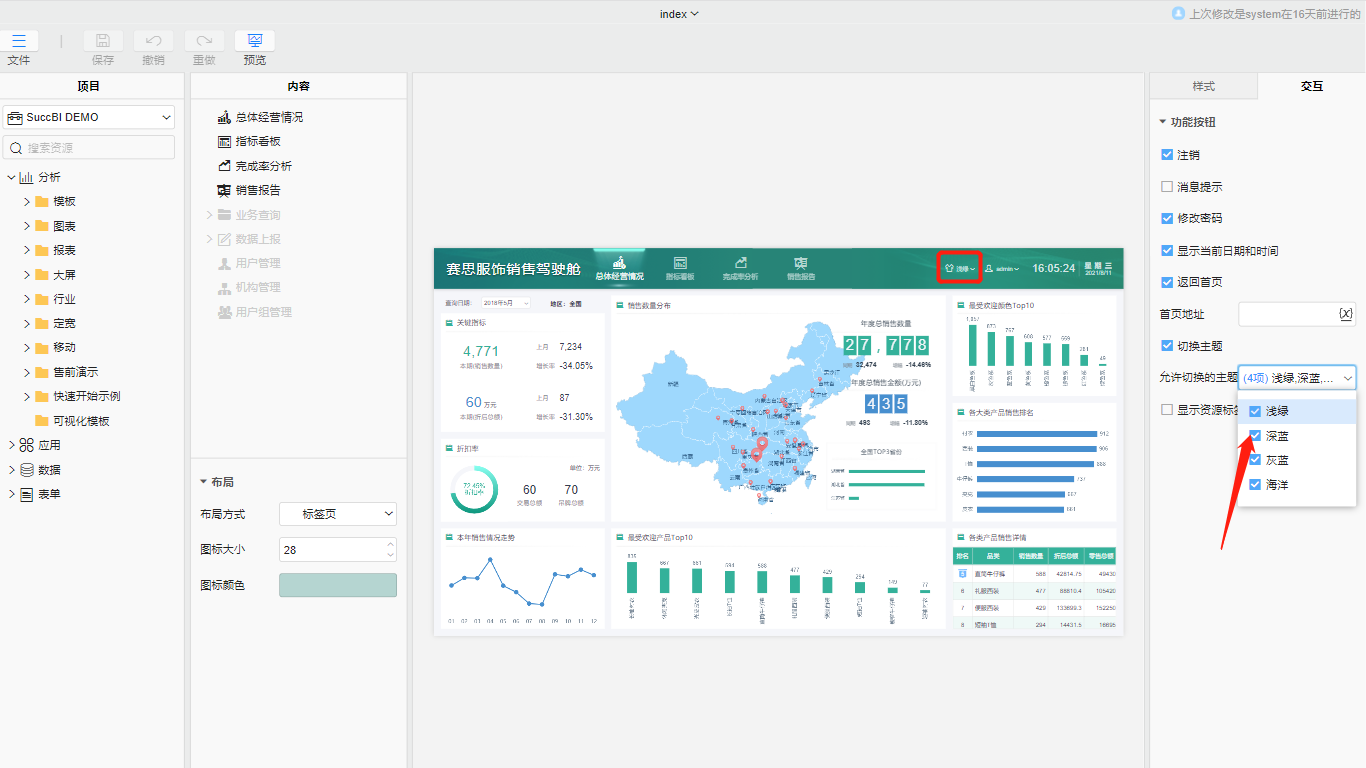Viewport: 1366px width, 768px height.
Task: Click the Save icon in toolbar
Action: (x=103, y=41)
